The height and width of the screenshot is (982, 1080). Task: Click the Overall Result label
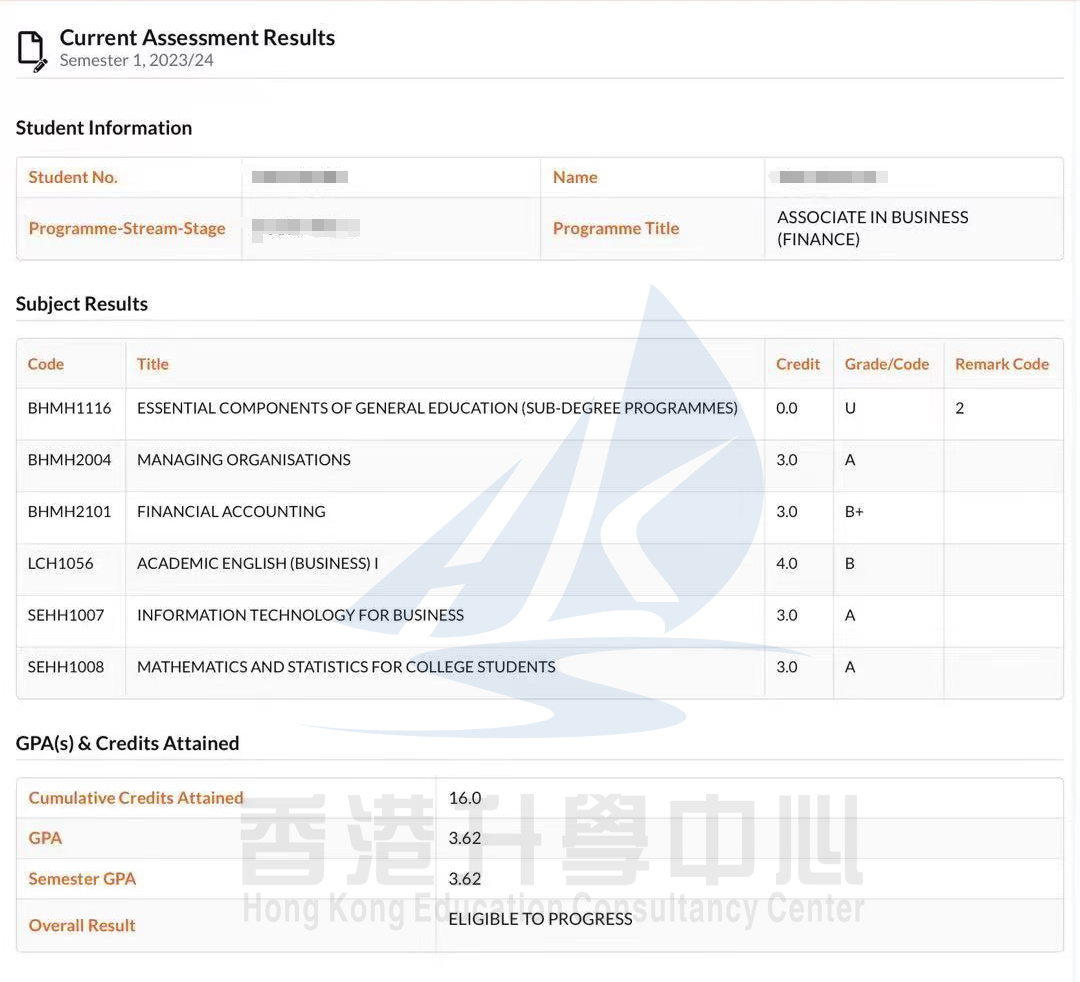tap(82, 926)
